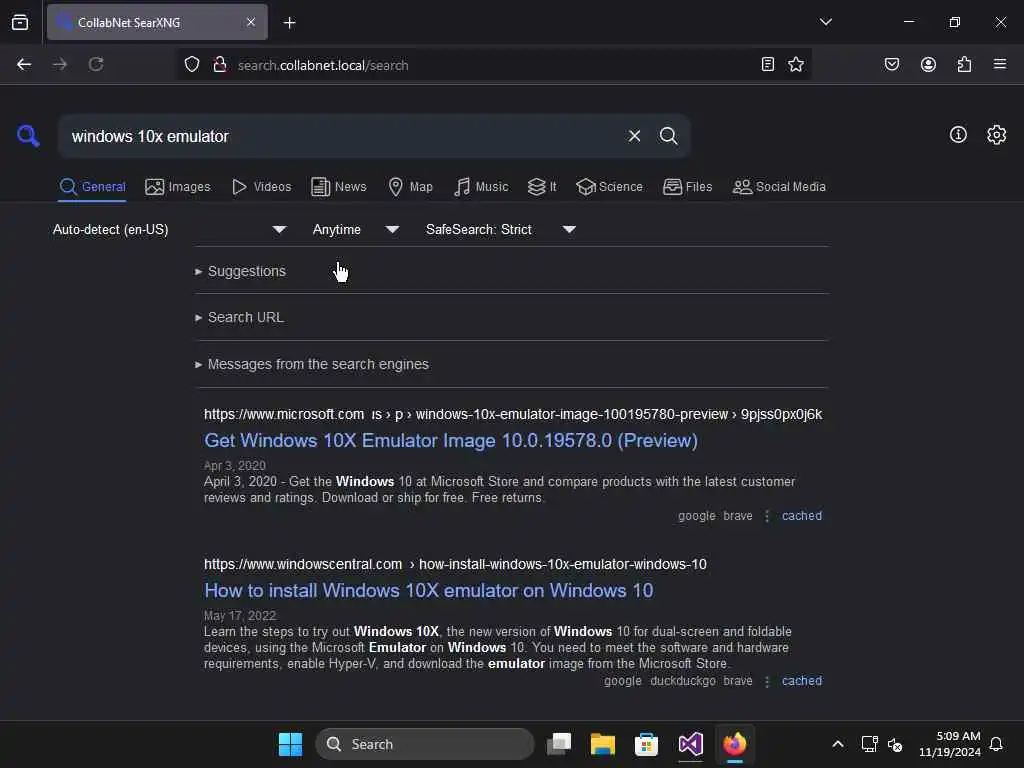Click the browser address bar

coord(493,65)
